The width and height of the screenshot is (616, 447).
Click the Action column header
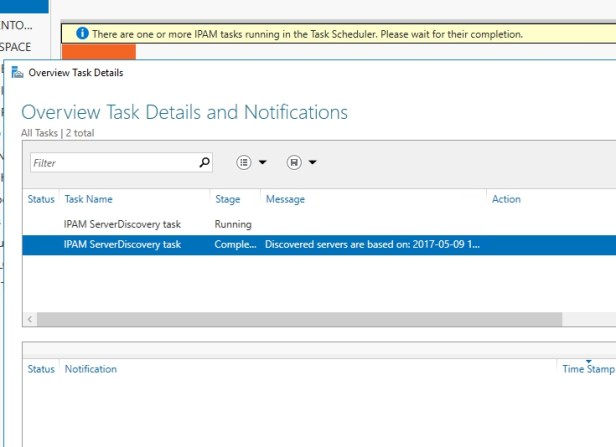(506, 199)
